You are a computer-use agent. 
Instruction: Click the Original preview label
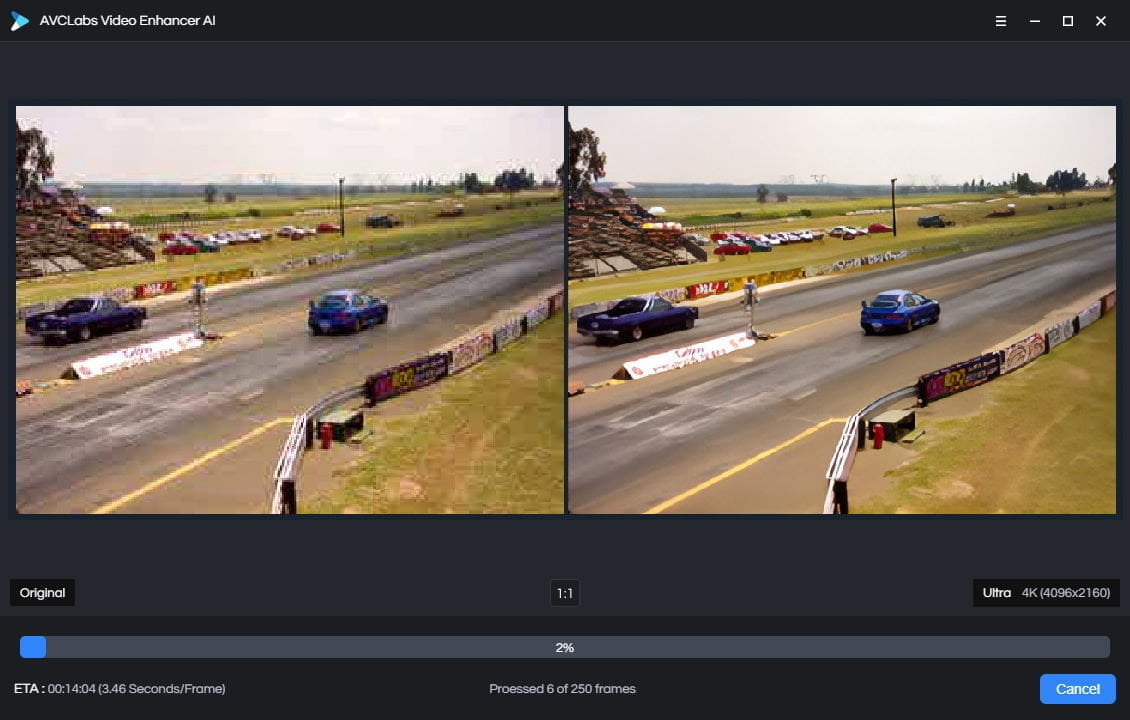(x=43, y=592)
